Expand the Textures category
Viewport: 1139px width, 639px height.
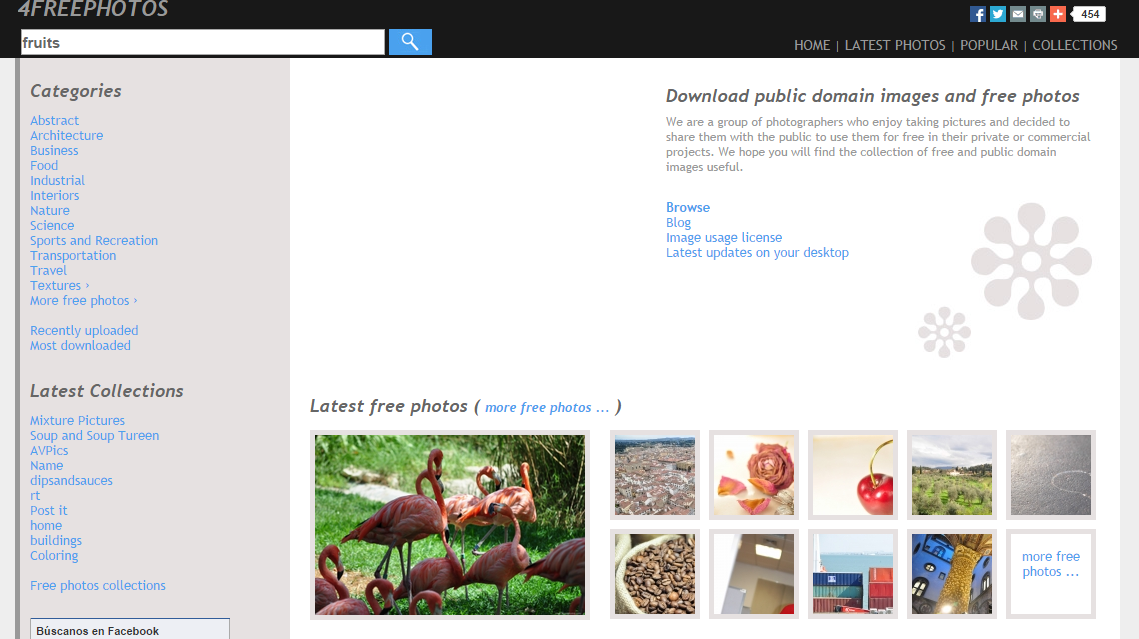59,286
